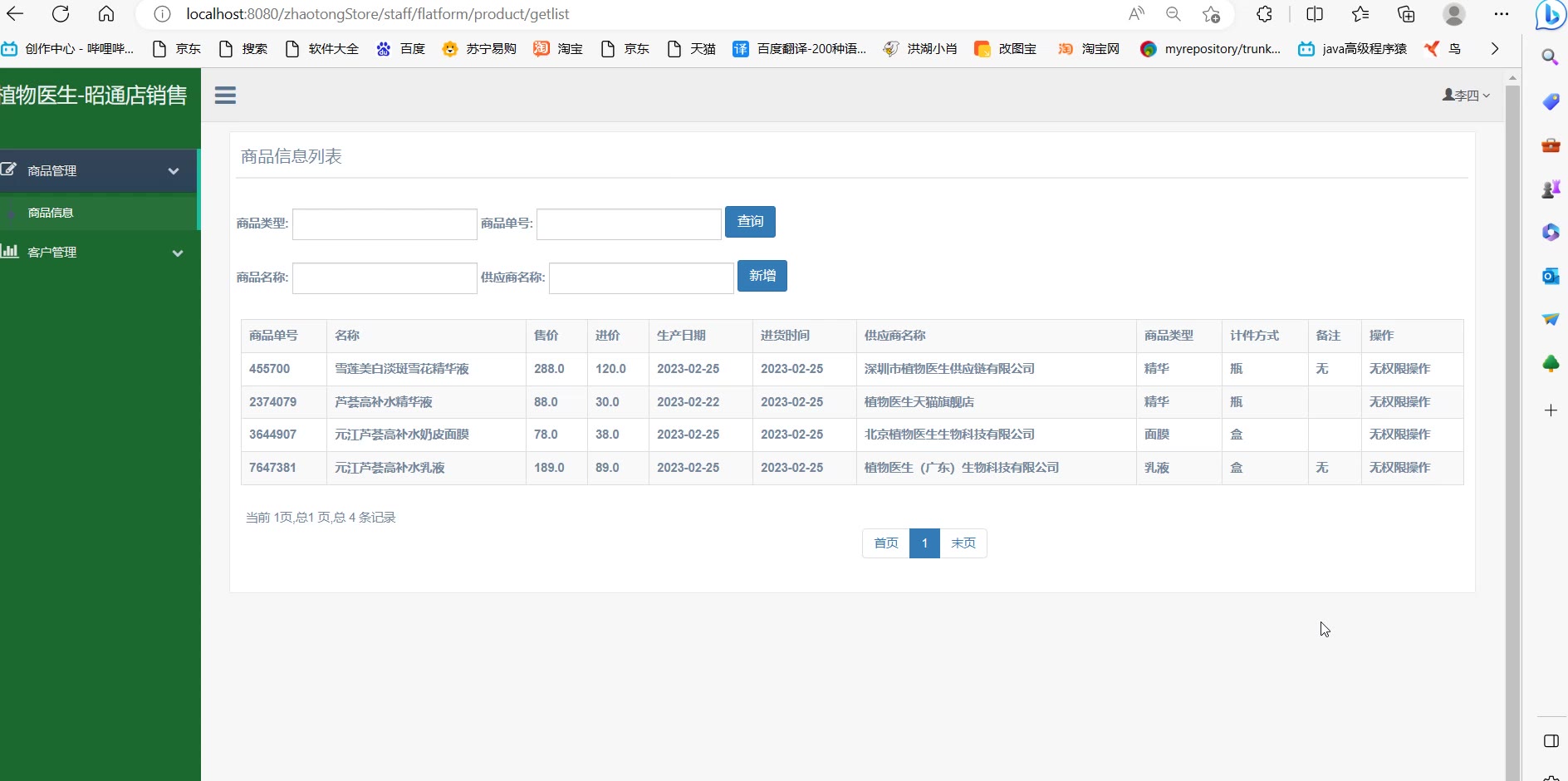
Task: Open the 天猫 bookmark
Action: (x=692, y=49)
